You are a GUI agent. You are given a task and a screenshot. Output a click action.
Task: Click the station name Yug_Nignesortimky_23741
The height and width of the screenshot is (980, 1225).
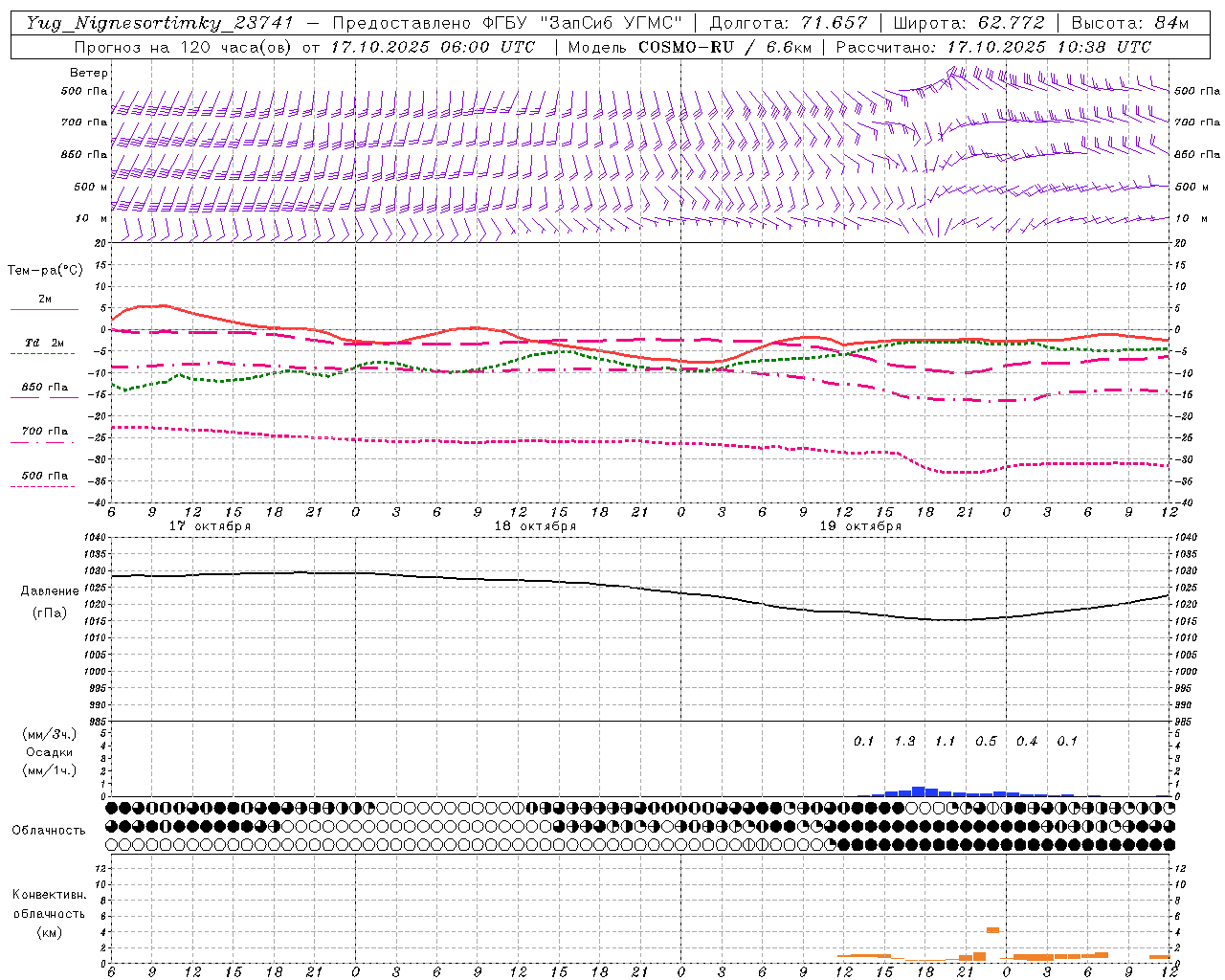point(160,23)
